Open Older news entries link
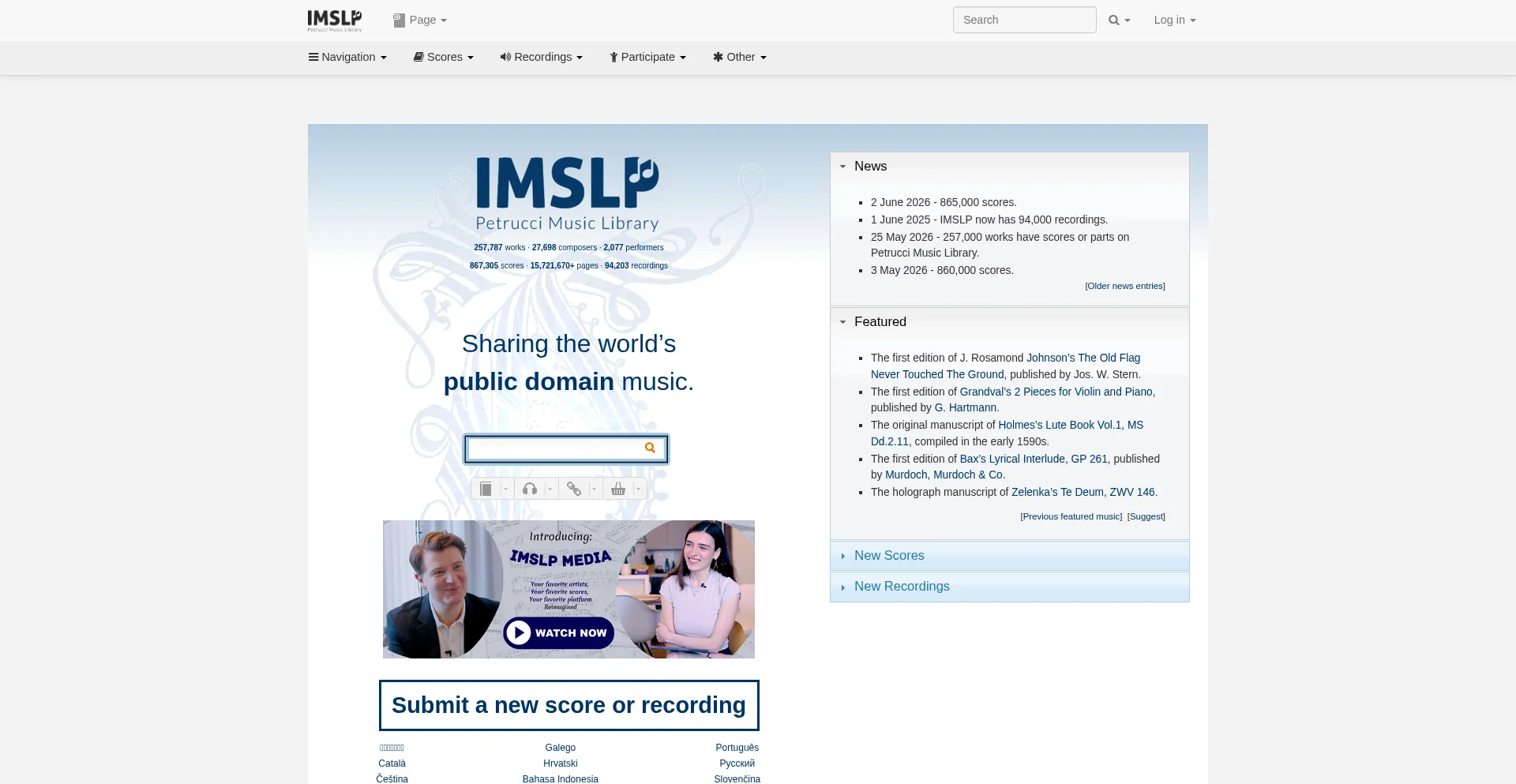The height and width of the screenshot is (784, 1516). coord(1125,286)
